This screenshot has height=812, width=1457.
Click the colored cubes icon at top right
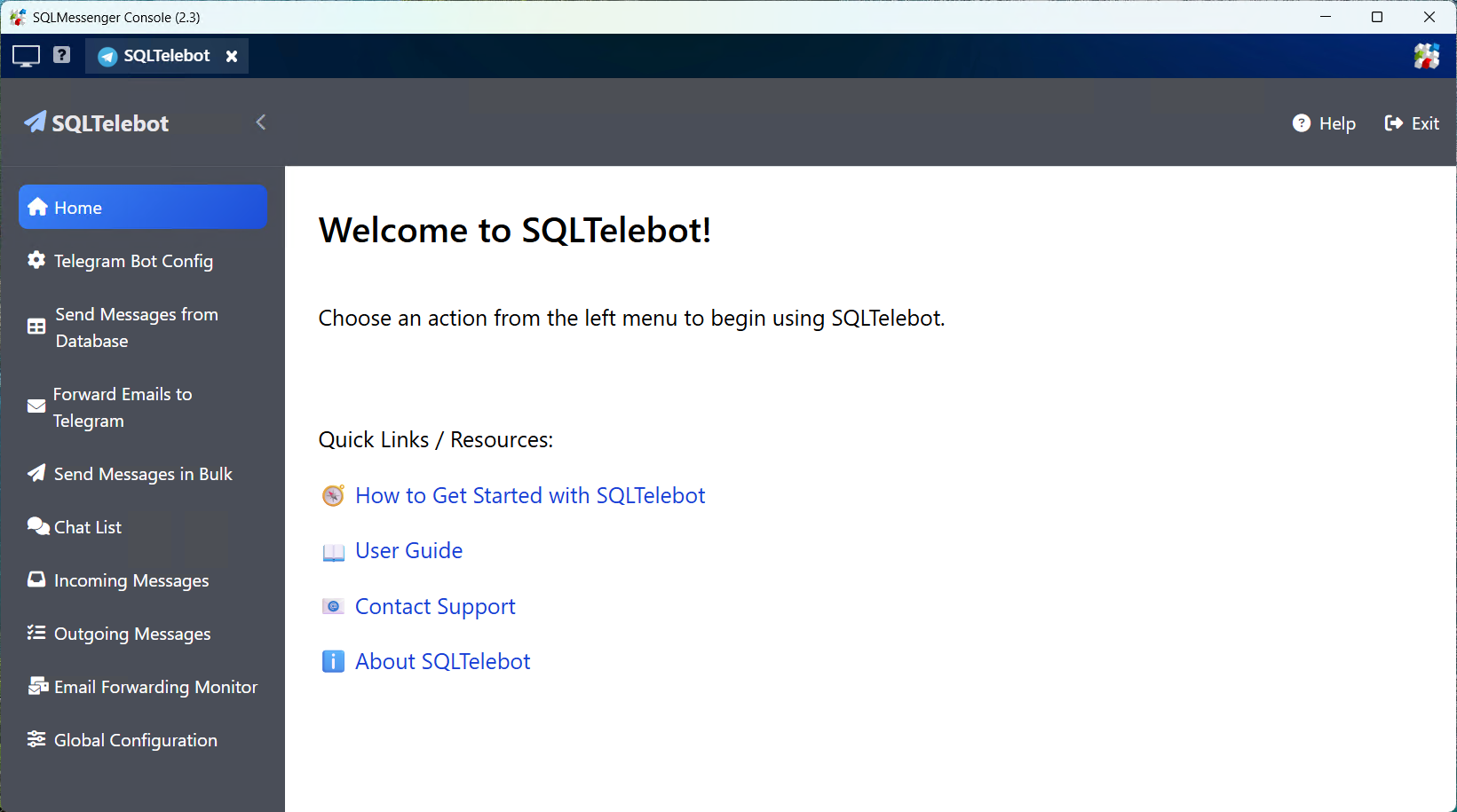[1426, 55]
